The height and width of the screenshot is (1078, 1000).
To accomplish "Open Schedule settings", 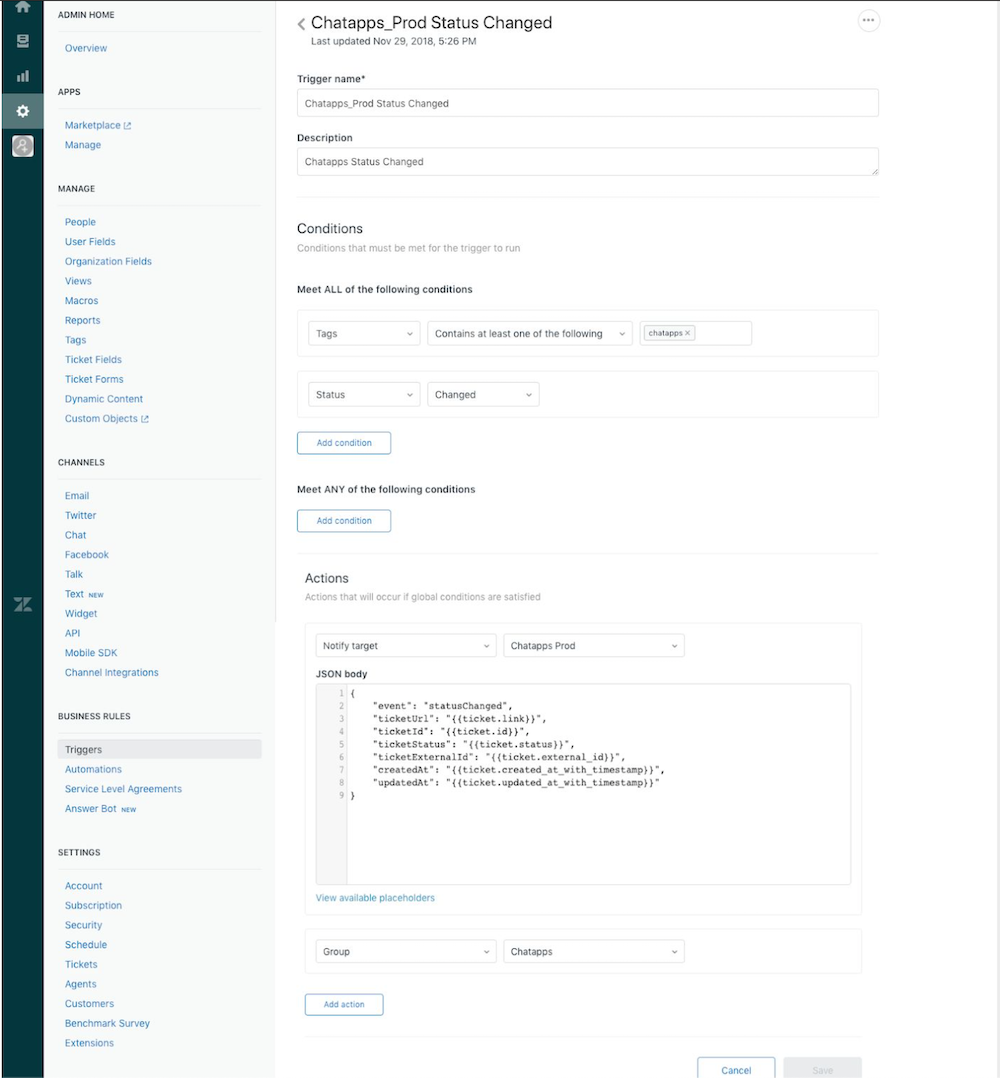I will click(86, 945).
